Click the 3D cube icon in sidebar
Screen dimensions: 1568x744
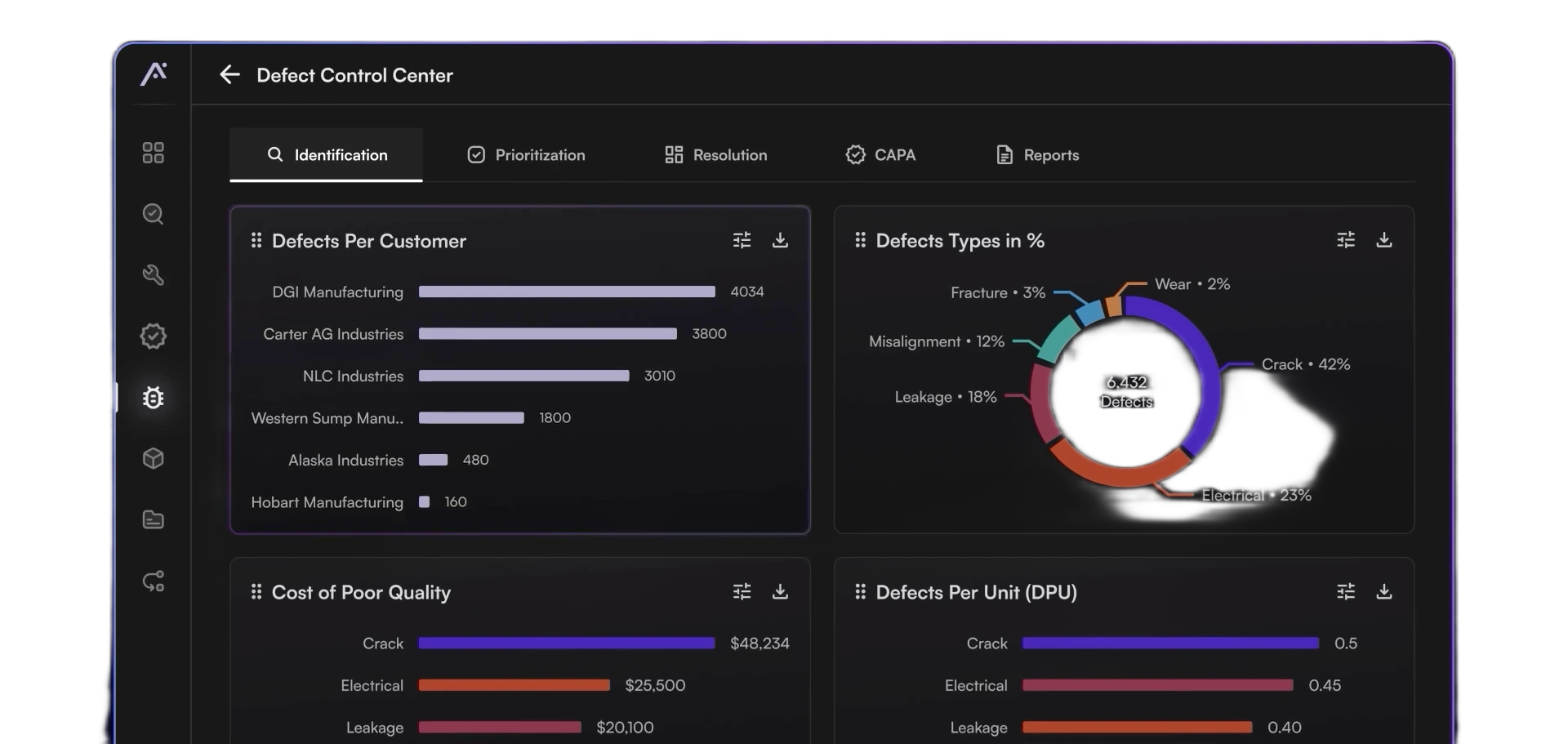tap(153, 459)
